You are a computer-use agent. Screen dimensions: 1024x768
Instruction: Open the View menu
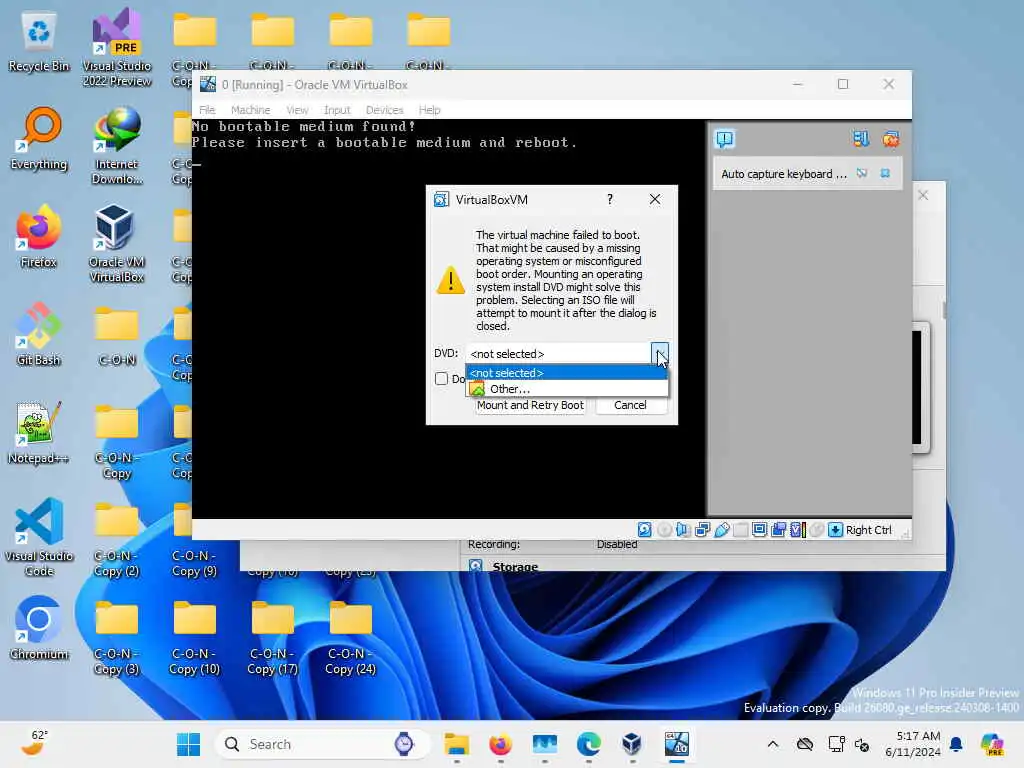(297, 110)
